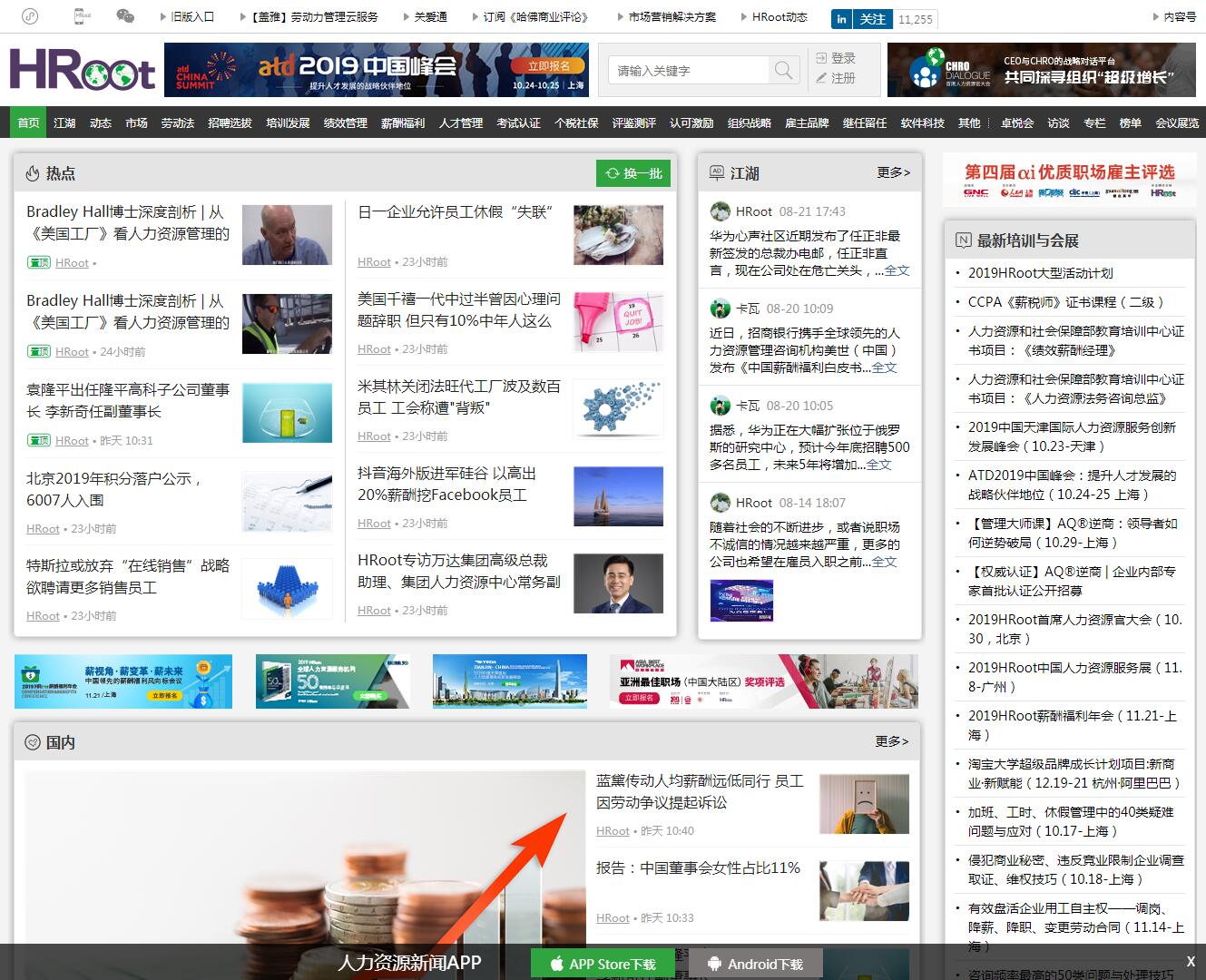Open the 米其林关闭法旺代工厂 headline

point(459,397)
